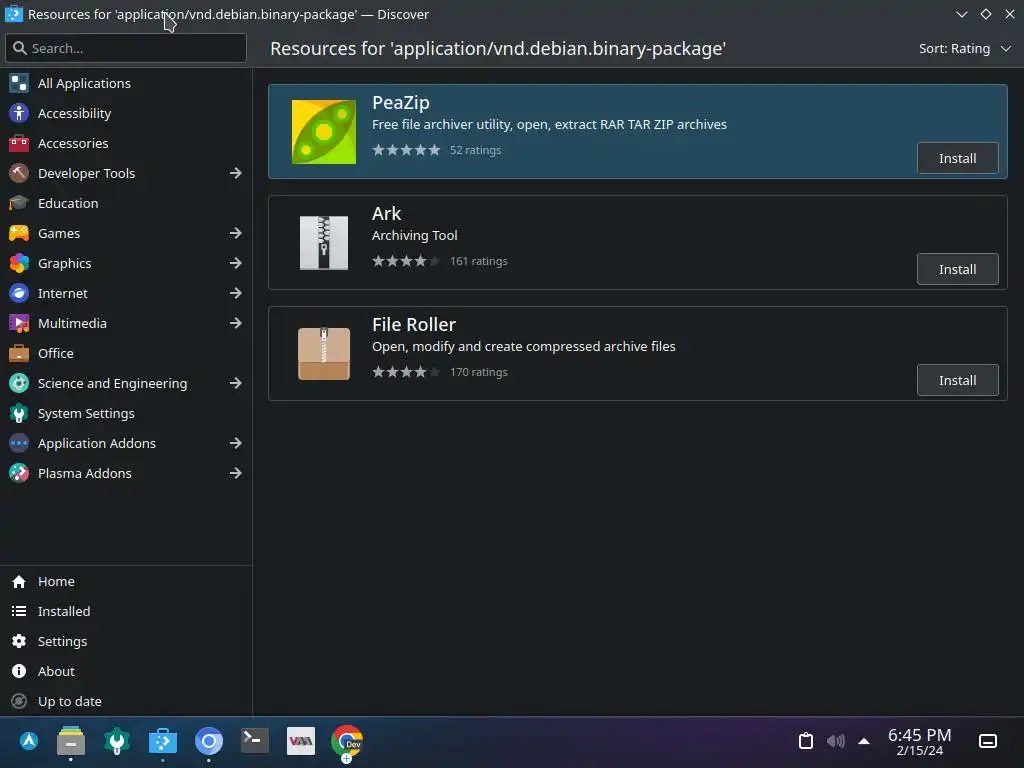Select the Office category label
The width and height of the screenshot is (1024, 768).
[x=56, y=353]
